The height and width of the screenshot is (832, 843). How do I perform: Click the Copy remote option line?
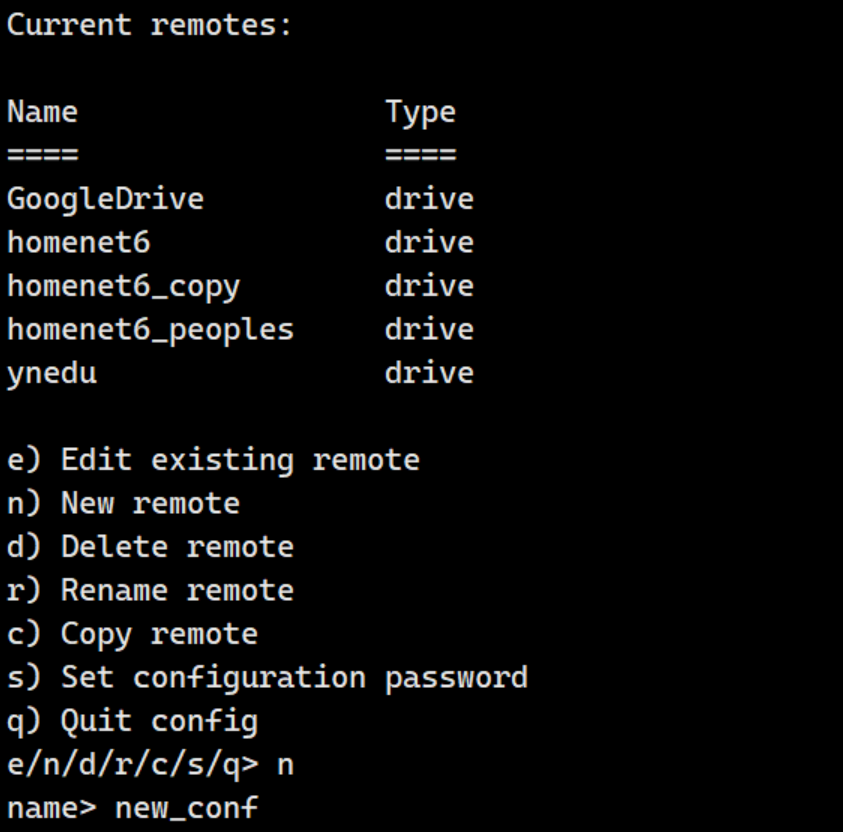click(132, 634)
